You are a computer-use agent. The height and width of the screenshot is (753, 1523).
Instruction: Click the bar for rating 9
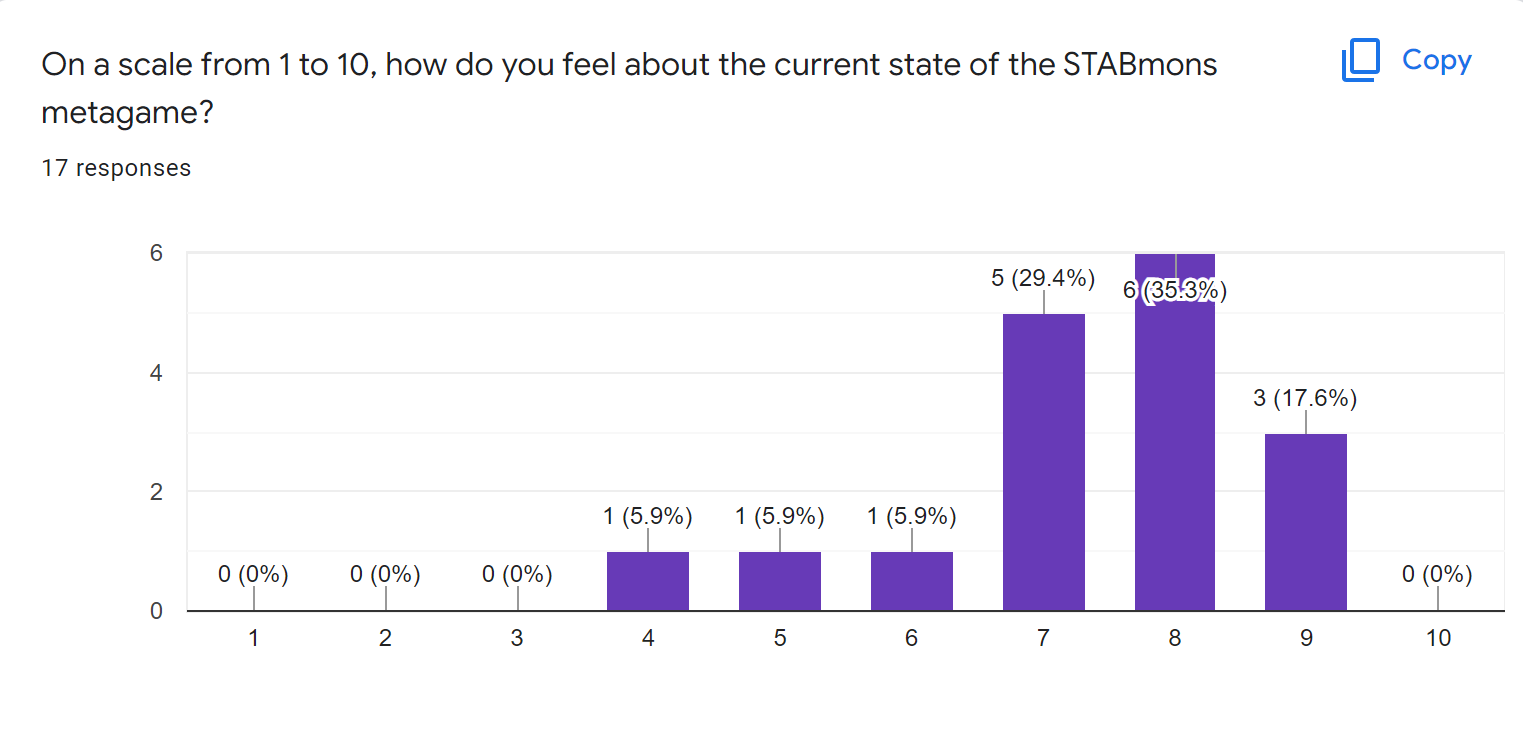[1305, 521]
